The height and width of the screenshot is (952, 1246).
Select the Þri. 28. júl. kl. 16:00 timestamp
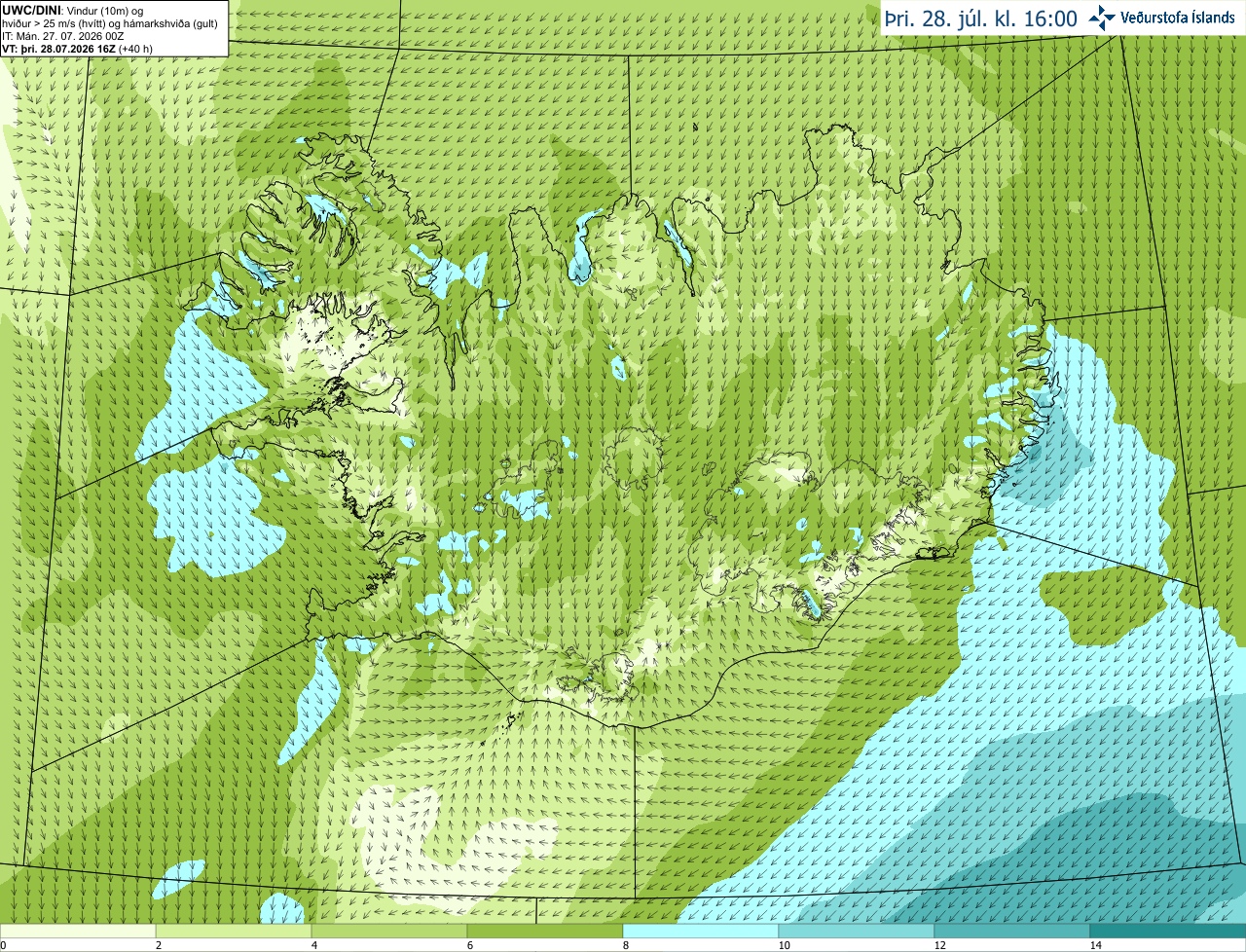pyautogui.click(x=980, y=18)
